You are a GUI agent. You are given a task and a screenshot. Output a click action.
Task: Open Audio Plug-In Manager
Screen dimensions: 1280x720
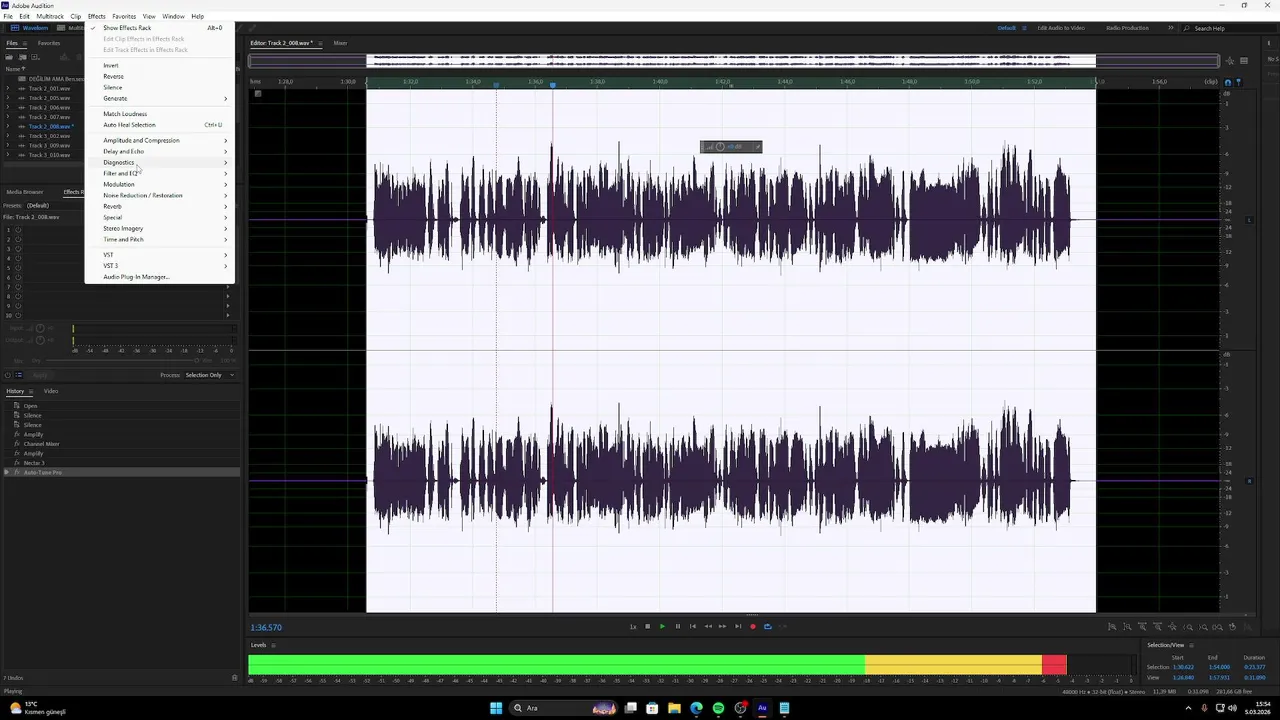pos(160,277)
